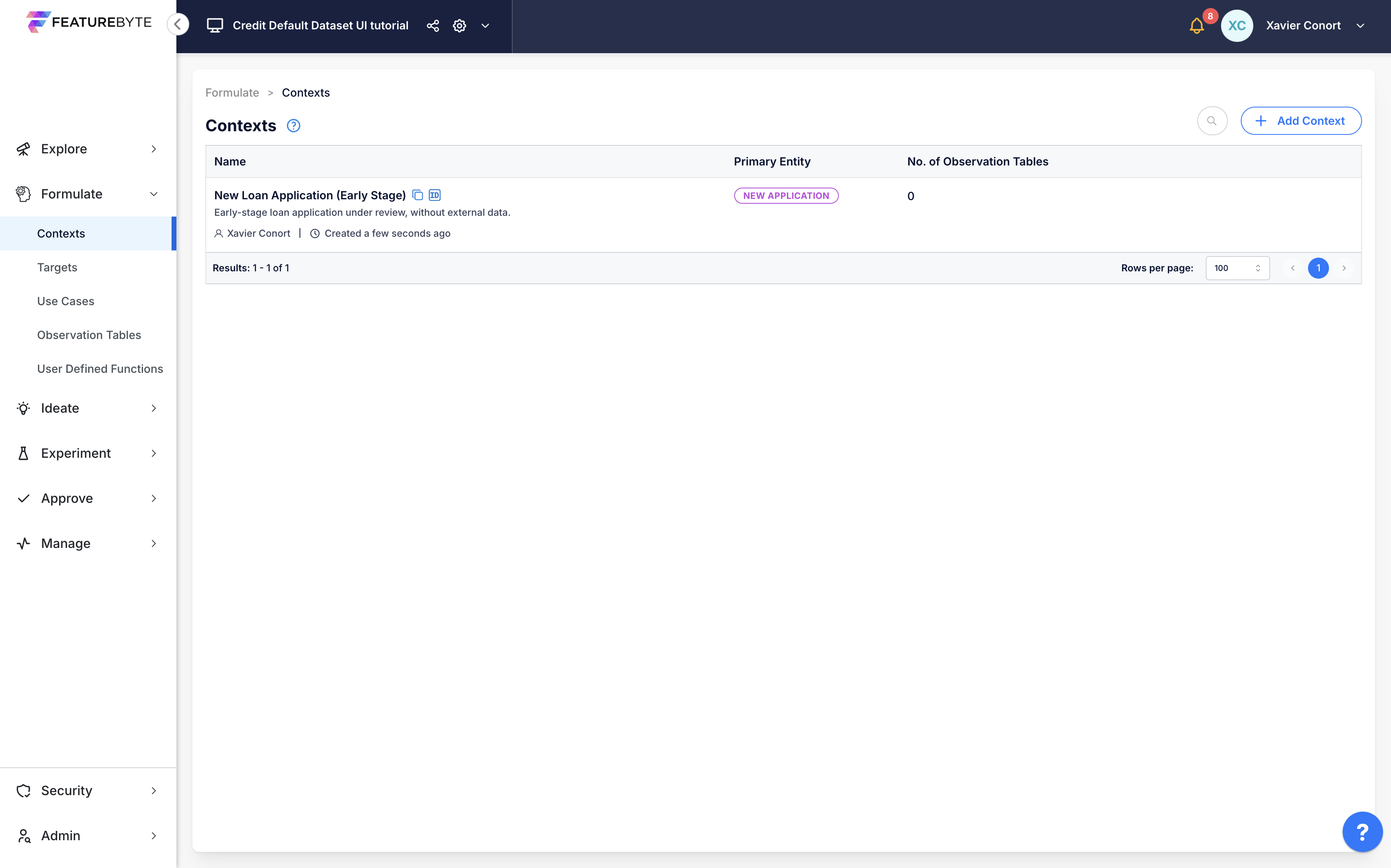Expand the project title dropdown chevron
Screen dimensions: 1391x868
coord(484,25)
